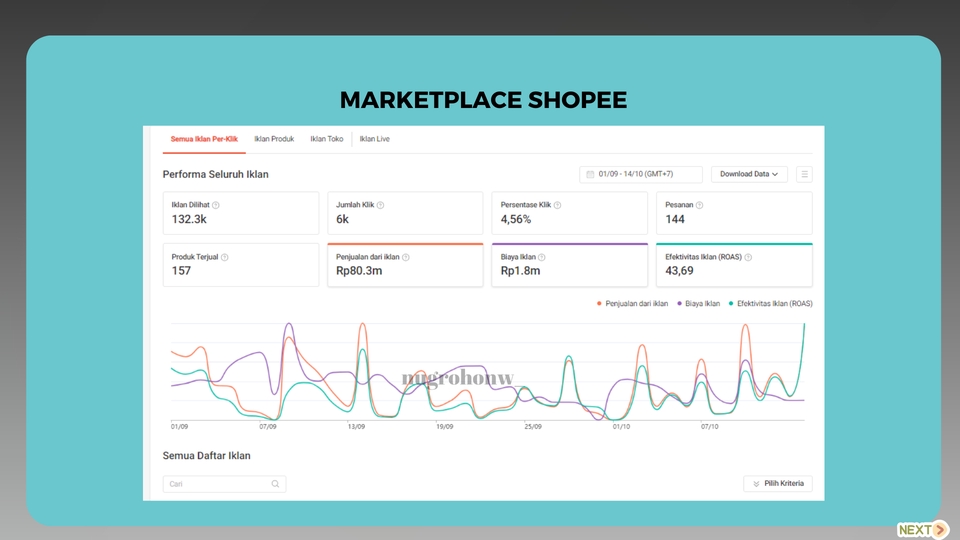This screenshot has height=540, width=960.
Task: Expand the Pilih Kriteria filter
Action: (778, 484)
